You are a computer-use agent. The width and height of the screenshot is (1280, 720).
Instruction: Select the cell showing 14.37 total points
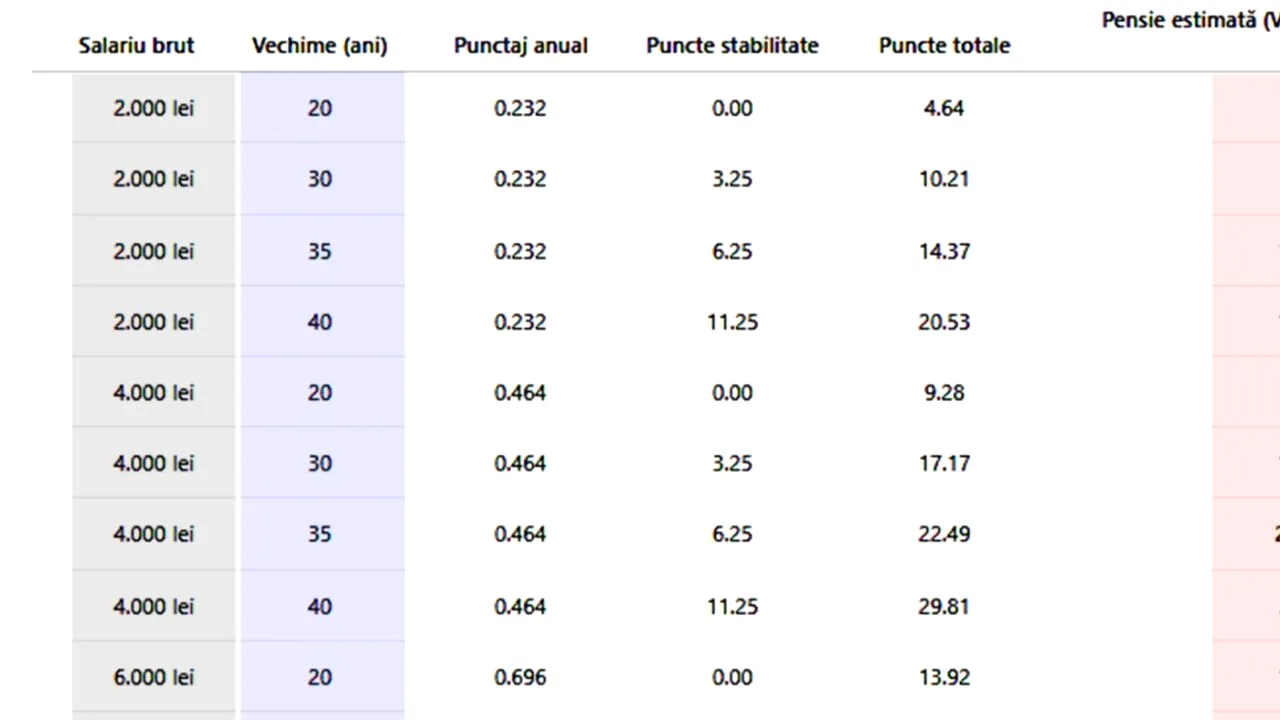[944, 251]
